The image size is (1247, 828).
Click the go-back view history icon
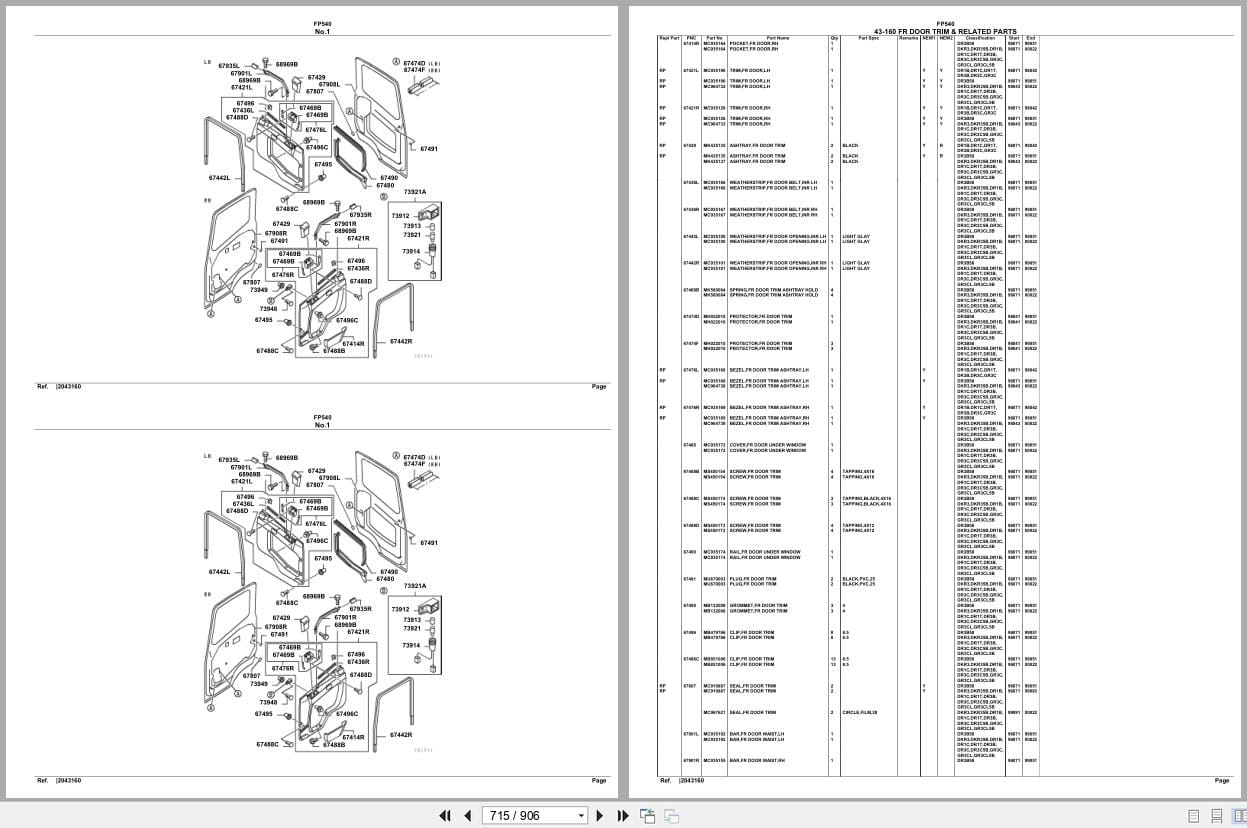[x=647, y=815]
